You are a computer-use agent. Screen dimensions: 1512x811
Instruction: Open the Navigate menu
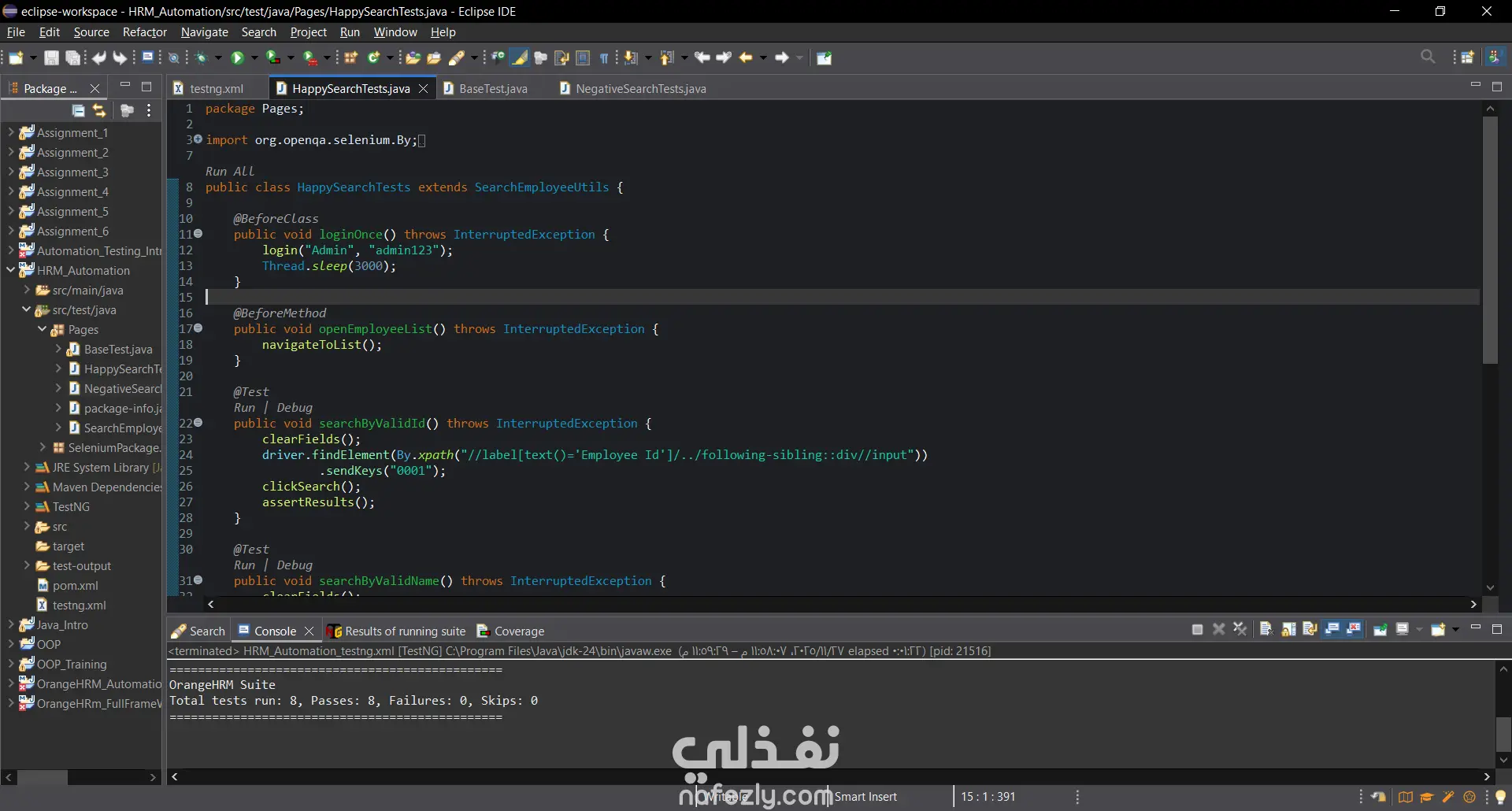(x=205, y=32)
